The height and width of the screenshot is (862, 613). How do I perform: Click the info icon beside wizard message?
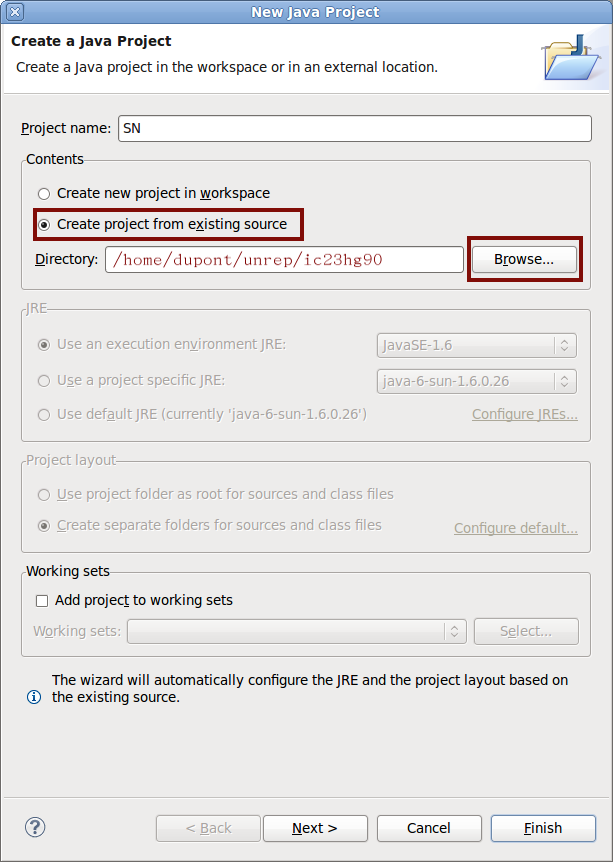tap(34, 698)
